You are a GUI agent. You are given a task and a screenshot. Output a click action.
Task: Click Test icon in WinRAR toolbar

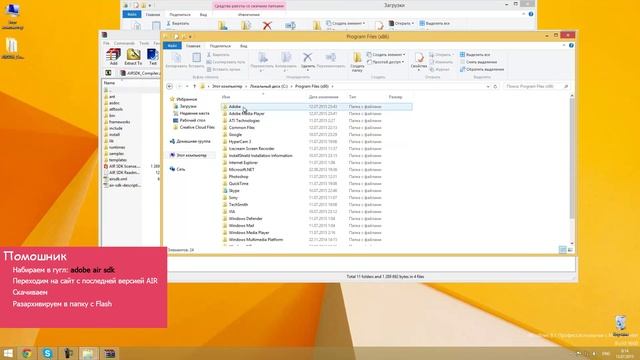point(153,56)
